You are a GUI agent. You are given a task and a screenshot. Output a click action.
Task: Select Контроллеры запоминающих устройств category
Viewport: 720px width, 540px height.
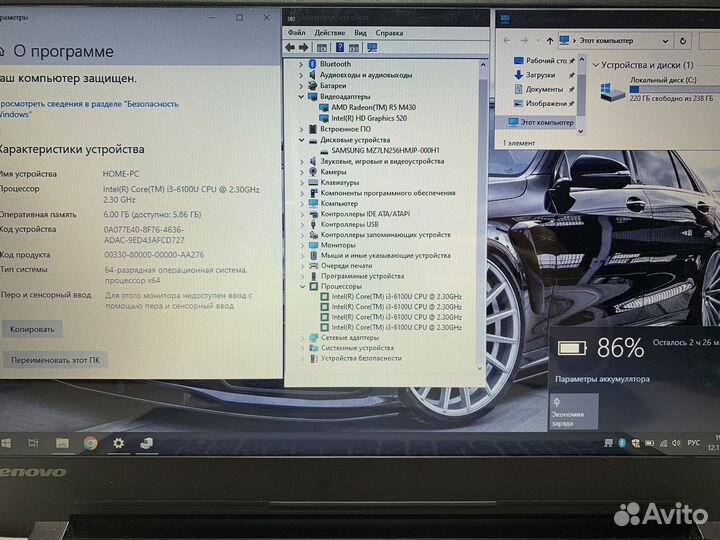[x=385, y=235]
